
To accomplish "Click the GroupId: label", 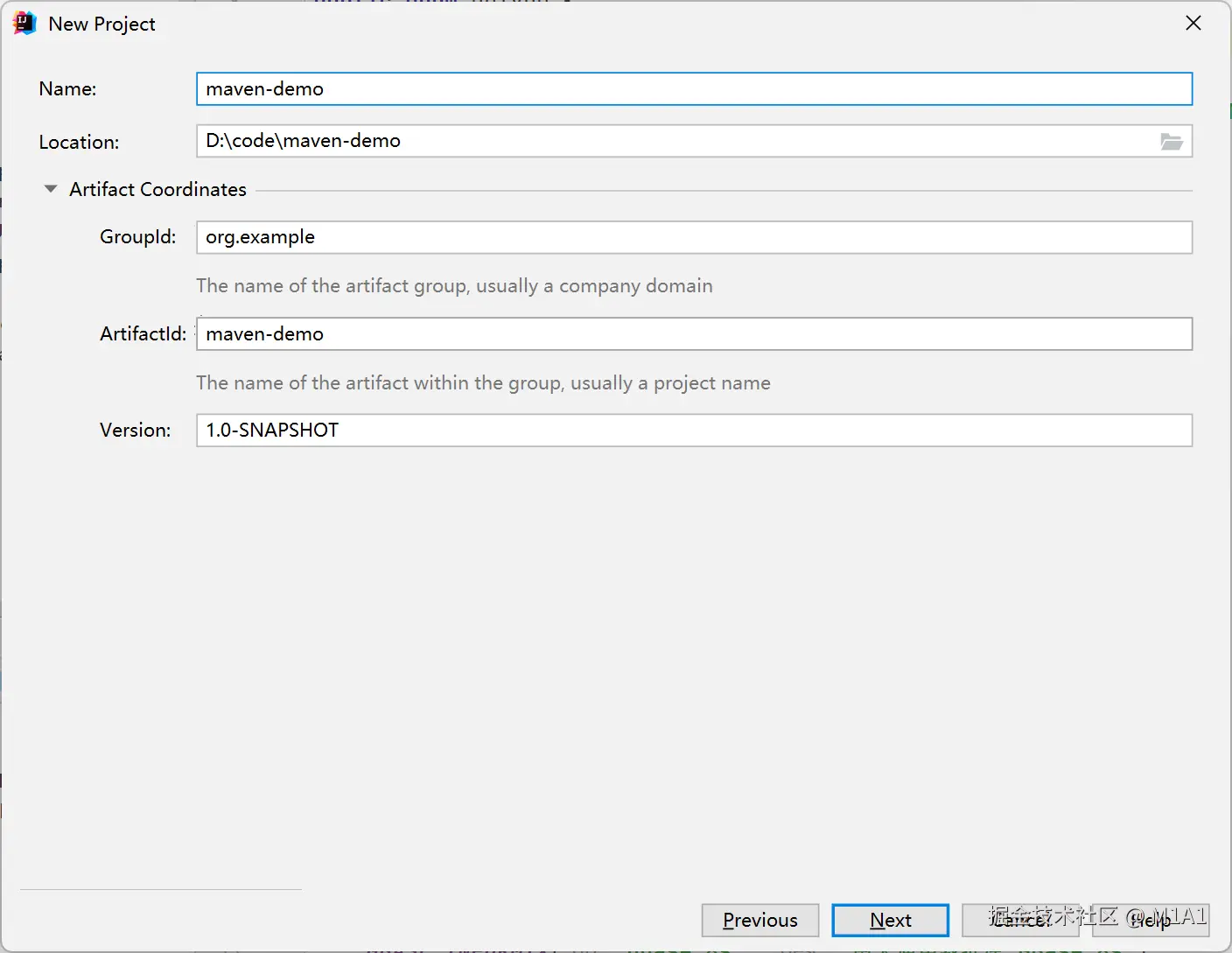I will pyautogui.click(x=137, y=237).
